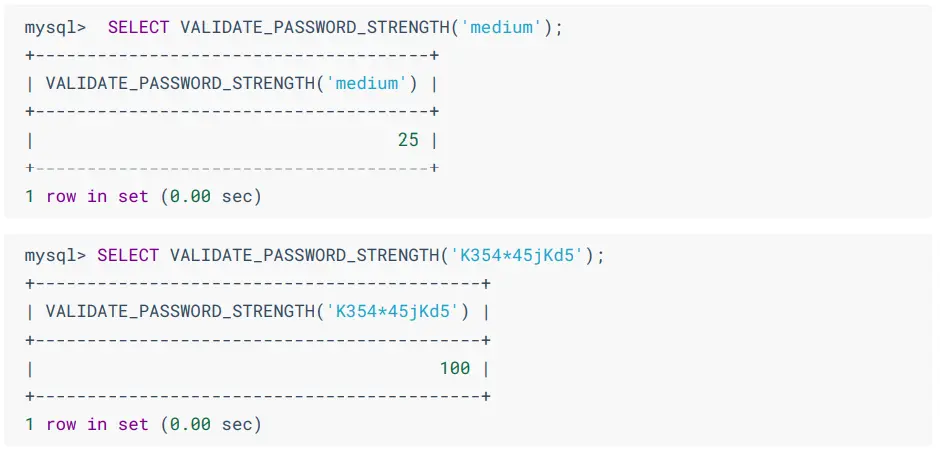This screenshot has width=942, height=453.
Task: Click the result value 25
Action: [x=408, y=140]
